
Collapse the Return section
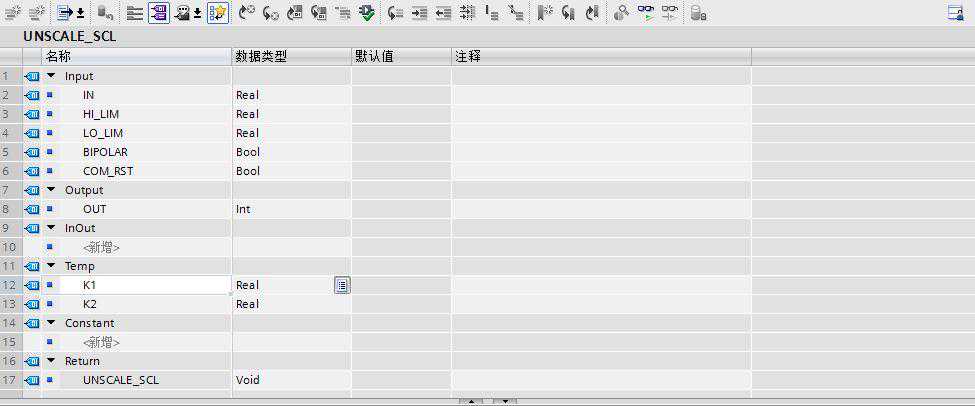coord(51,361)
